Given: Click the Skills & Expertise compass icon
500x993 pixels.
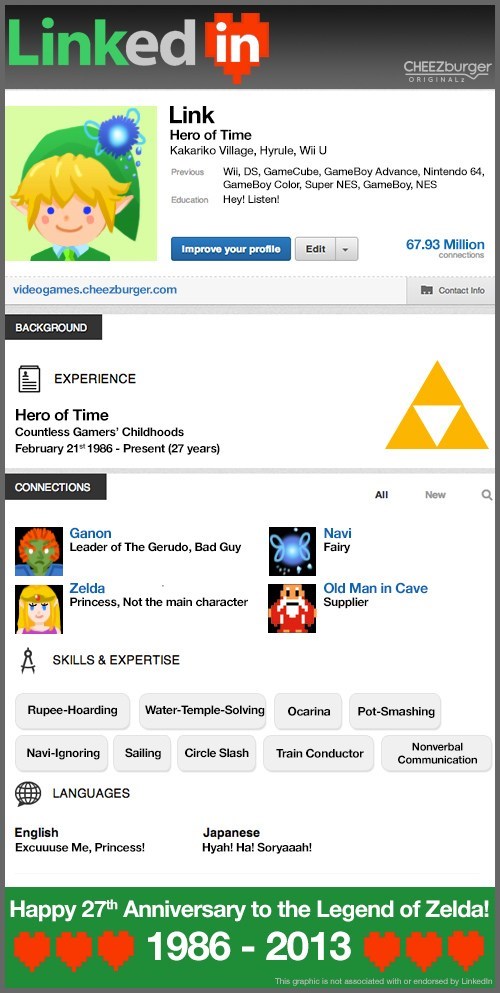Looking at the screenshot, I should 28,660.
